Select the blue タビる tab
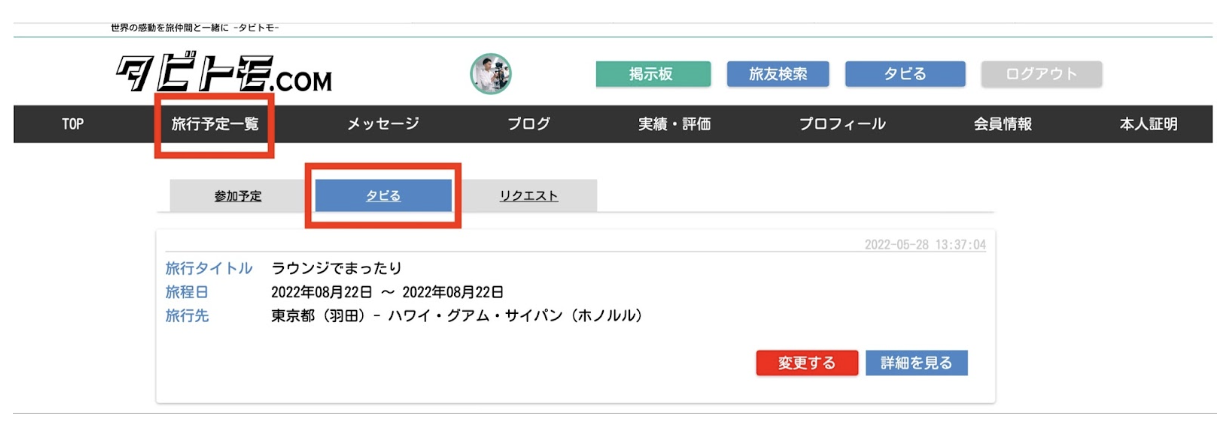The width and height of the screenshot is (1222, 430). (x=383, y=196)
